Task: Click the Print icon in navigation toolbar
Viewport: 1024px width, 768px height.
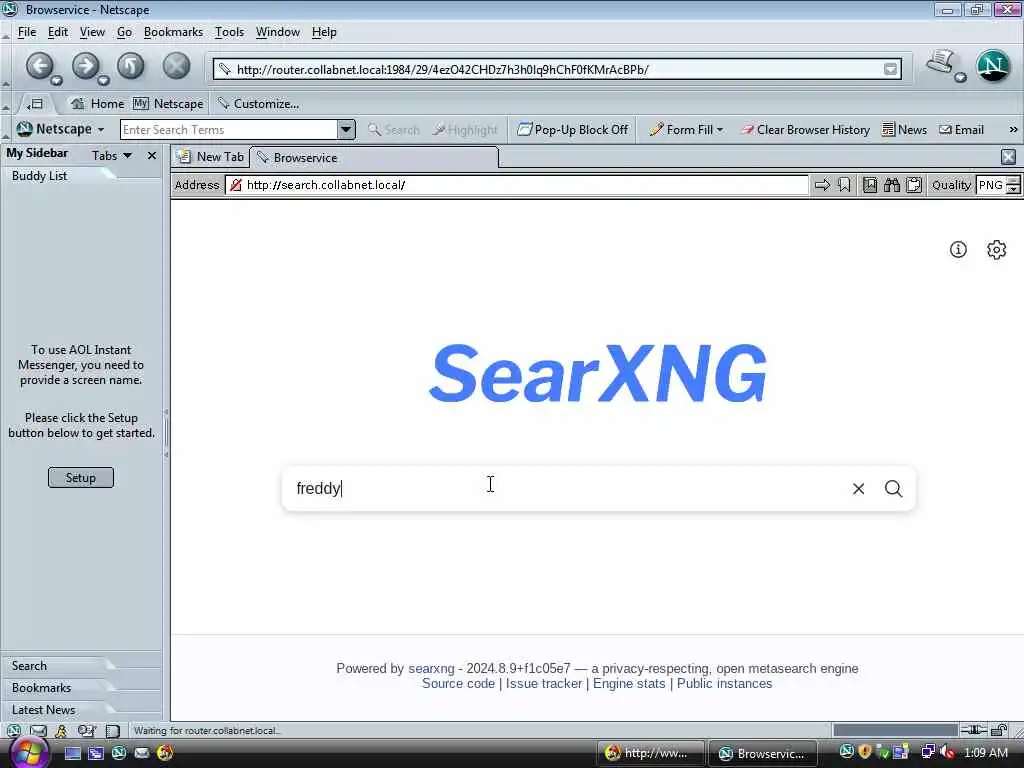Action: tap(940, 63)
